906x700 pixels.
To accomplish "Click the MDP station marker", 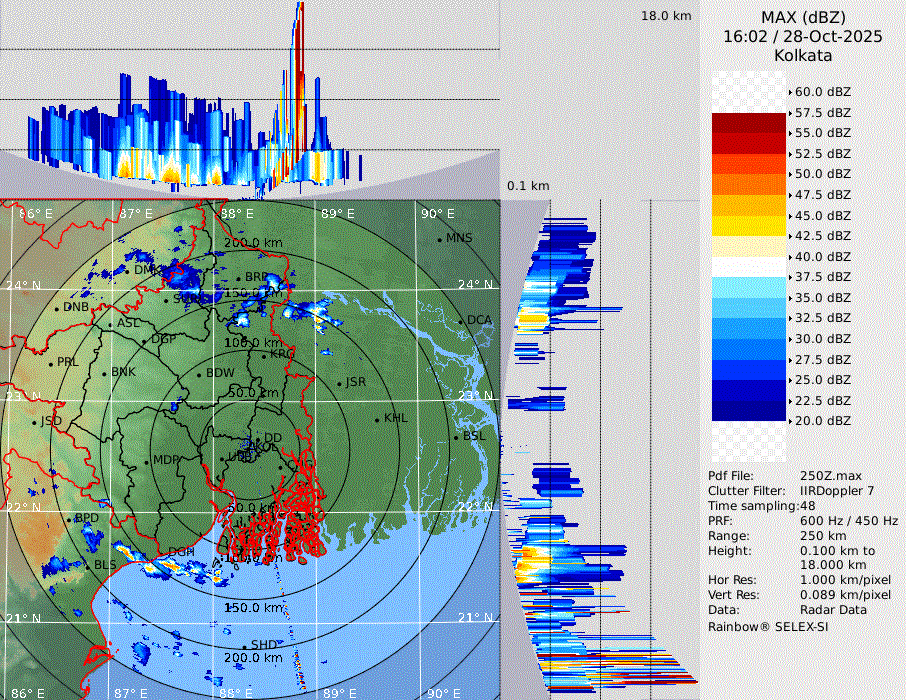I will [148, 461].
